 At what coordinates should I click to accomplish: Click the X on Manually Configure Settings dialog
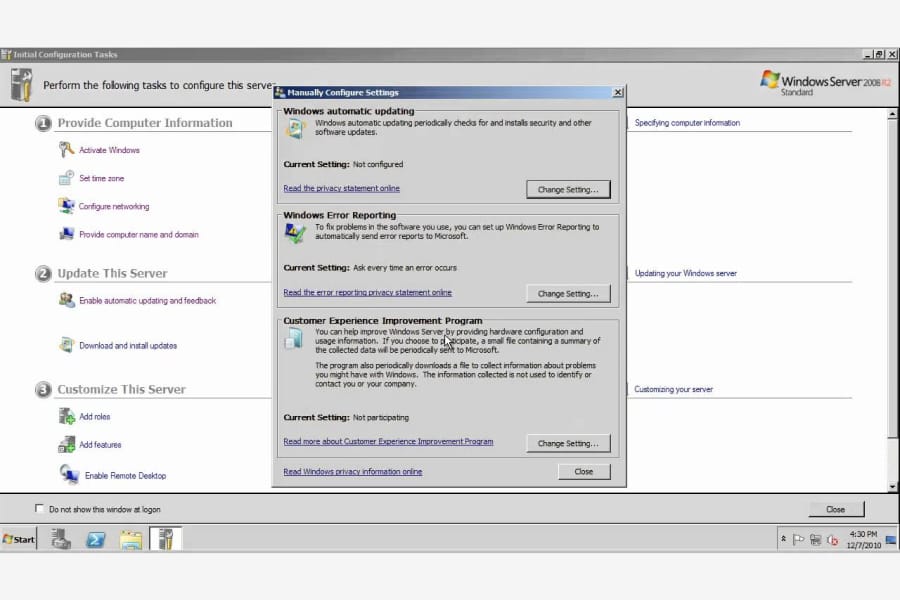click(x=618, y=92)
